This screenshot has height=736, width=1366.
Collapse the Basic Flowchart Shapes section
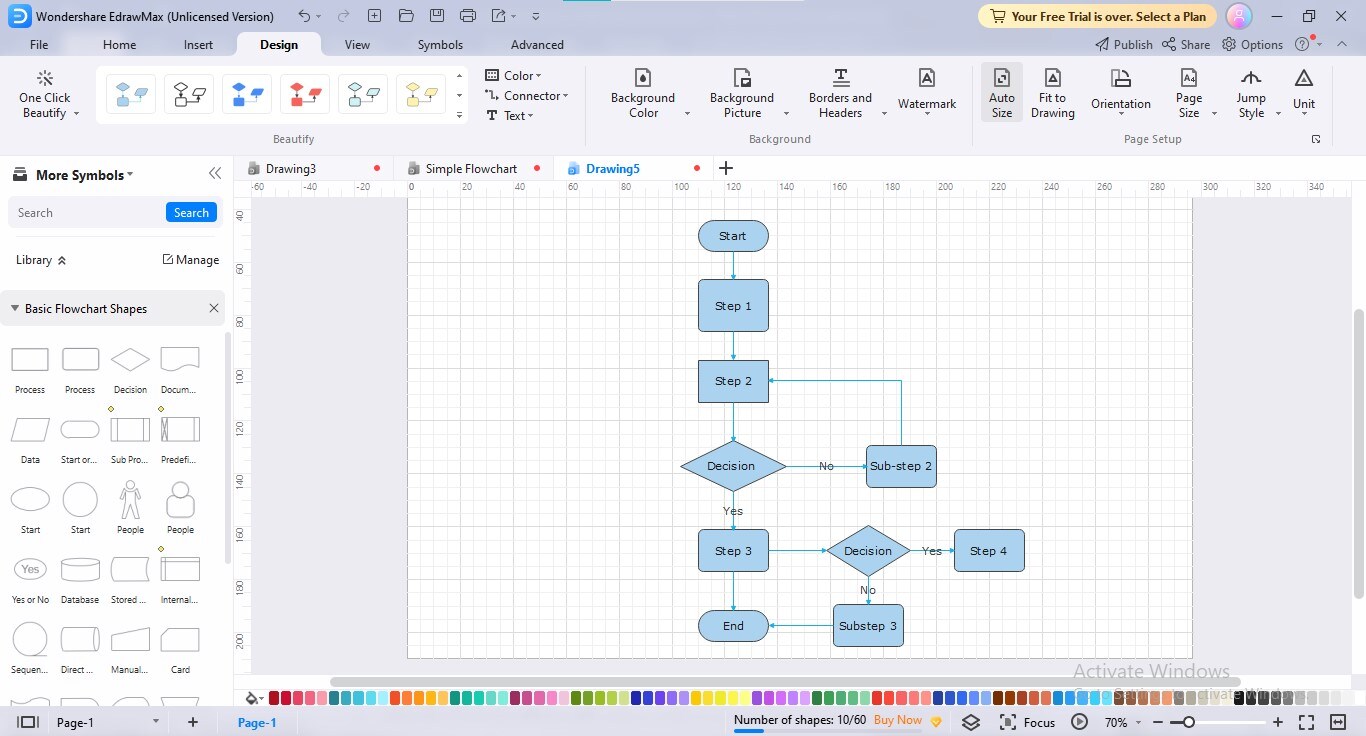(x=15, y=309)
